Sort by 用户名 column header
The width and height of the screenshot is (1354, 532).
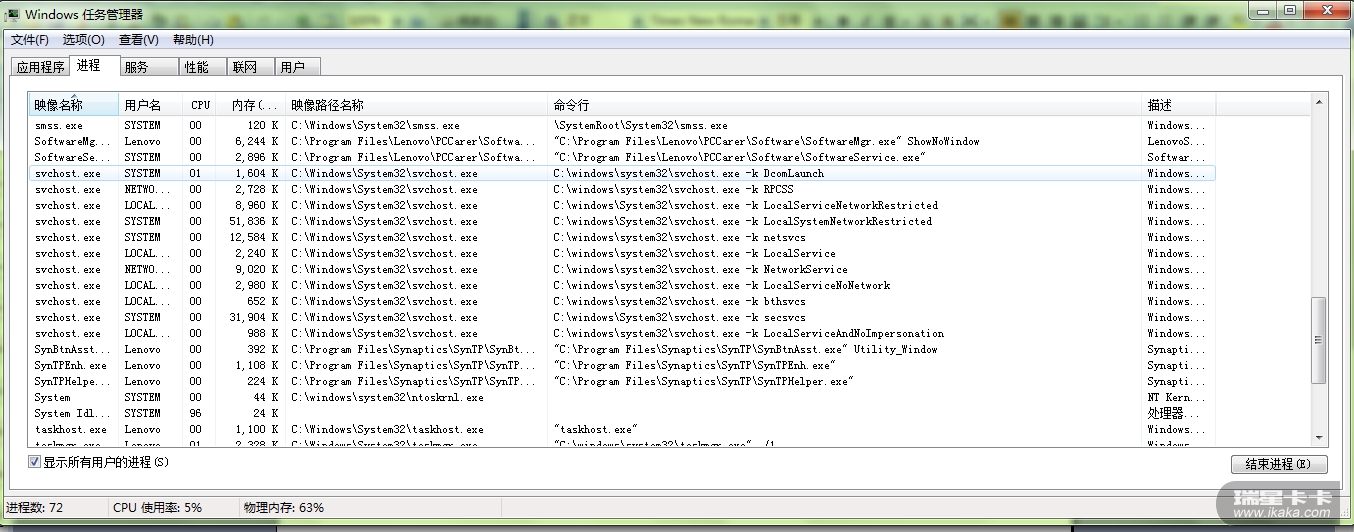point(150,105)
